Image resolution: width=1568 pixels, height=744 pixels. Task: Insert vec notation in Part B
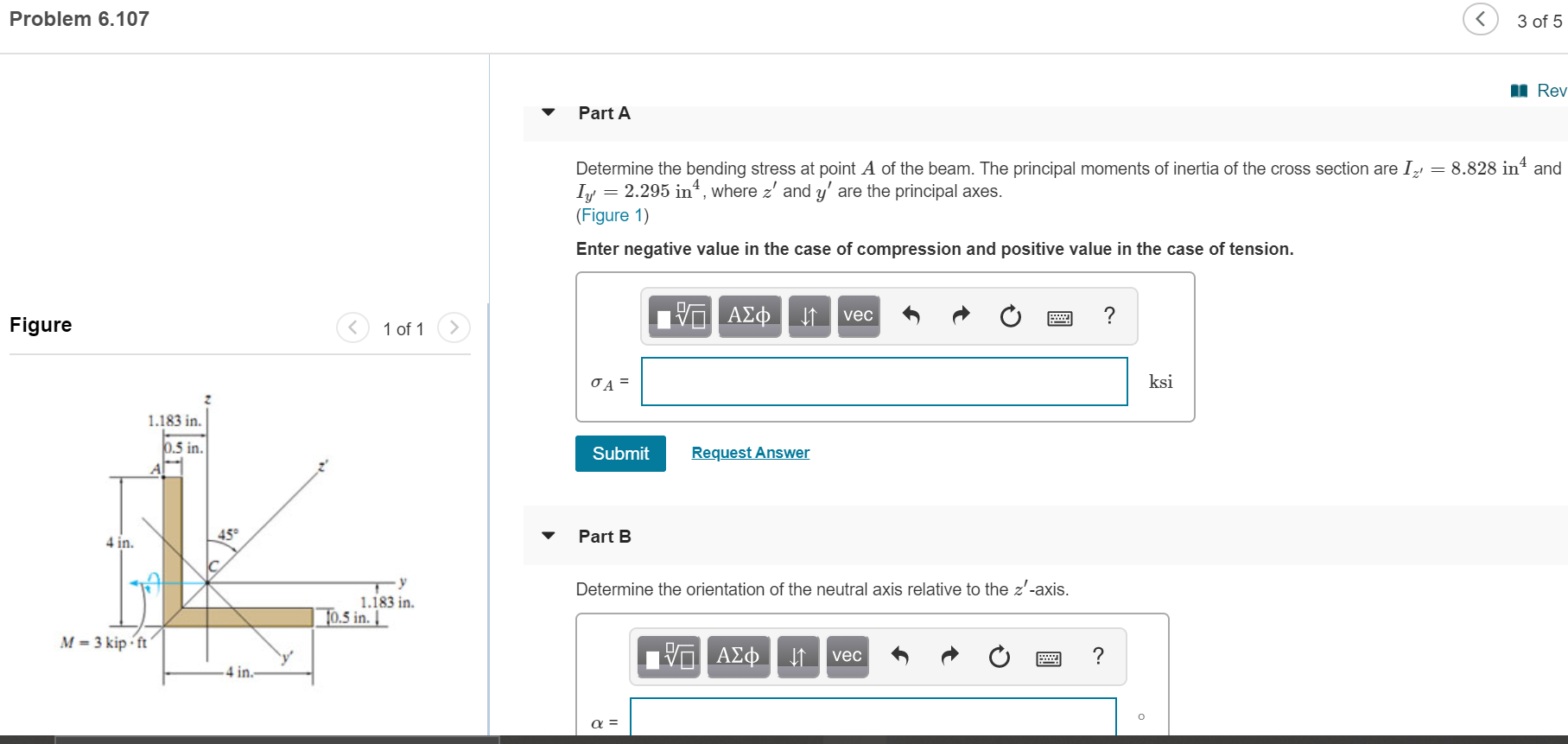(x=847, y=657)
